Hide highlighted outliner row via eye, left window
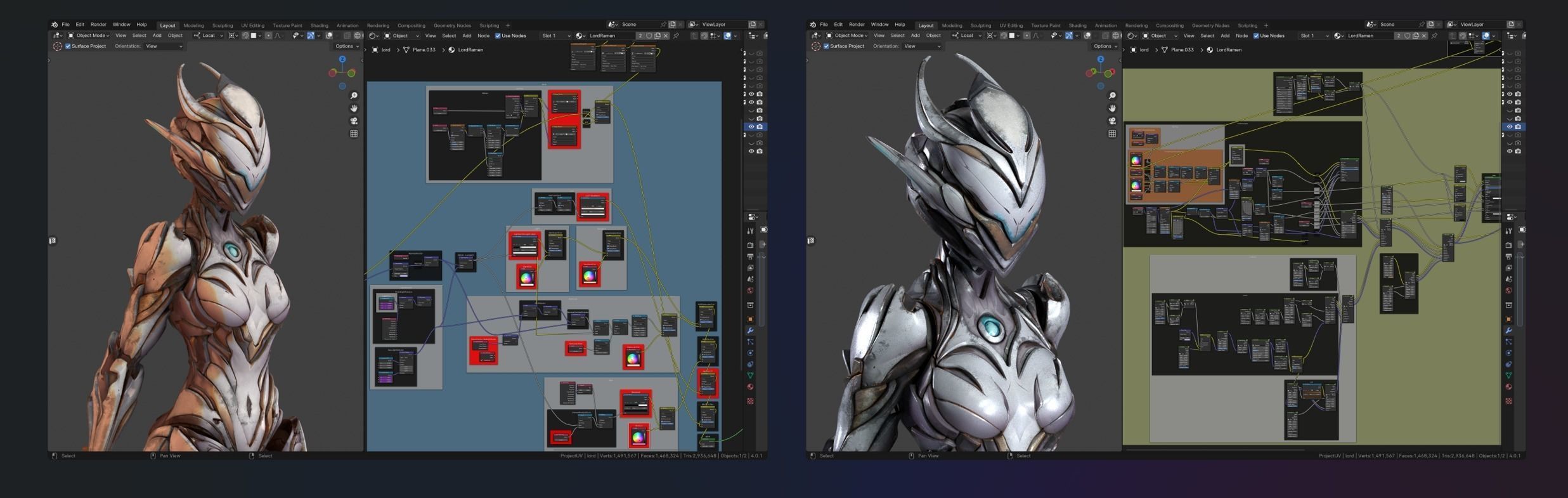This screenshot has height=498, width=1568. coord(751,127)
